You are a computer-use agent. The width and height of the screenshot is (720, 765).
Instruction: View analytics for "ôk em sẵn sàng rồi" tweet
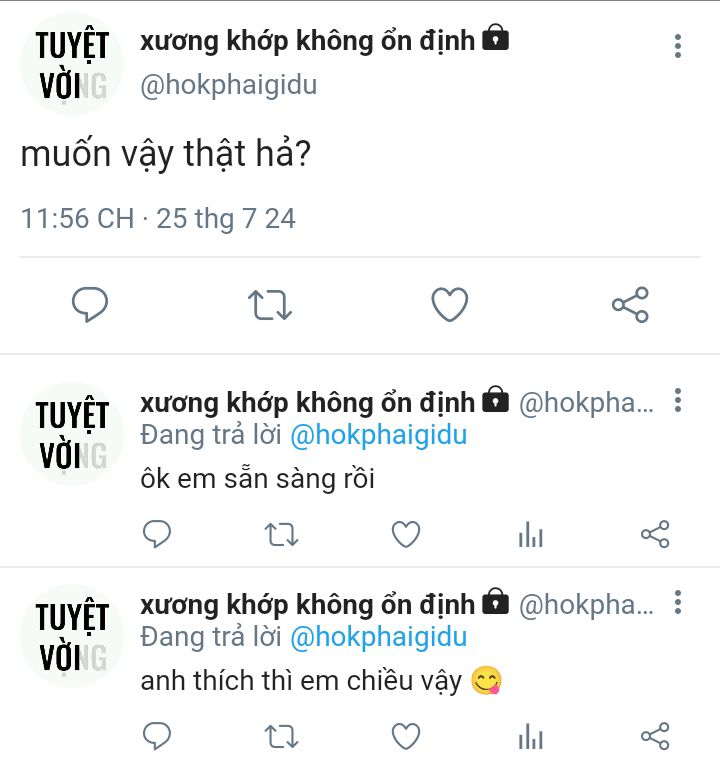530,536
